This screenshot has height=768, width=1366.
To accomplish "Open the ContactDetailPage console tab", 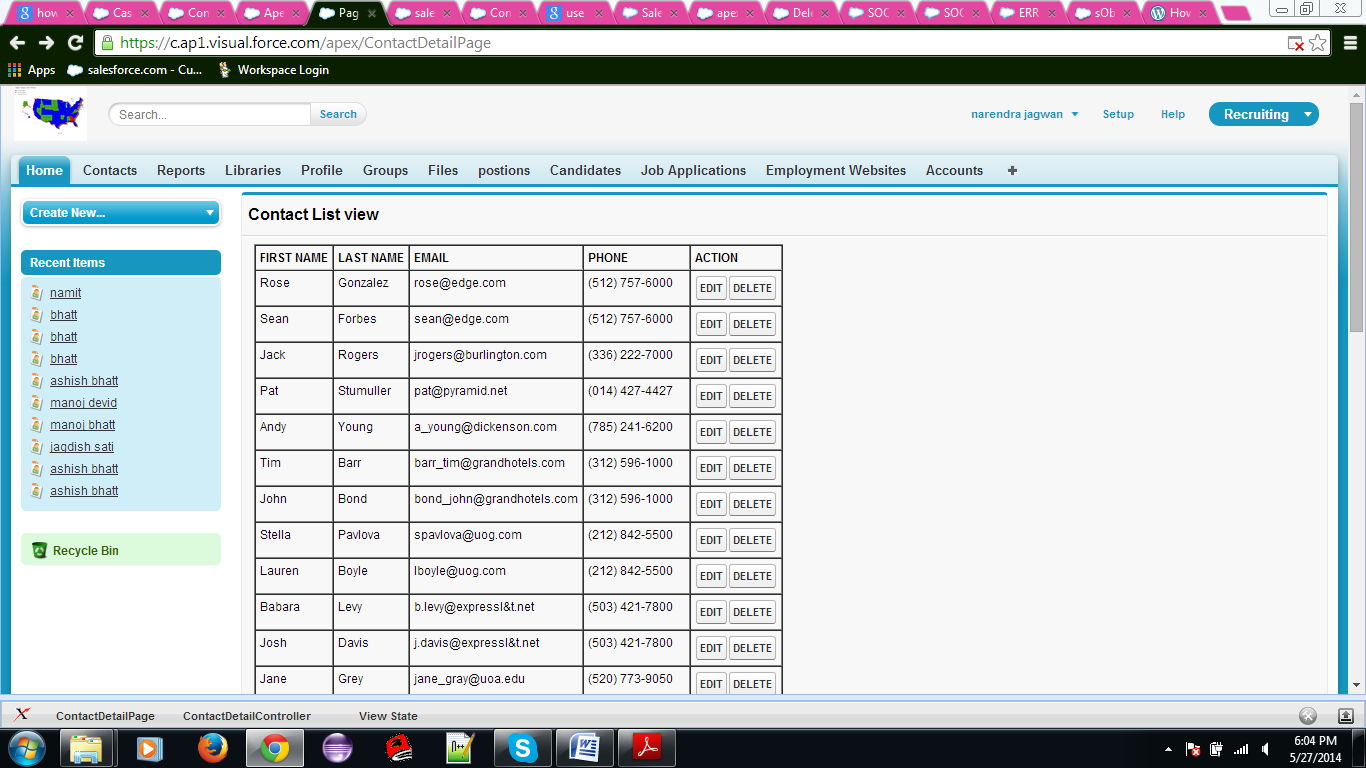I will point(105,716).
